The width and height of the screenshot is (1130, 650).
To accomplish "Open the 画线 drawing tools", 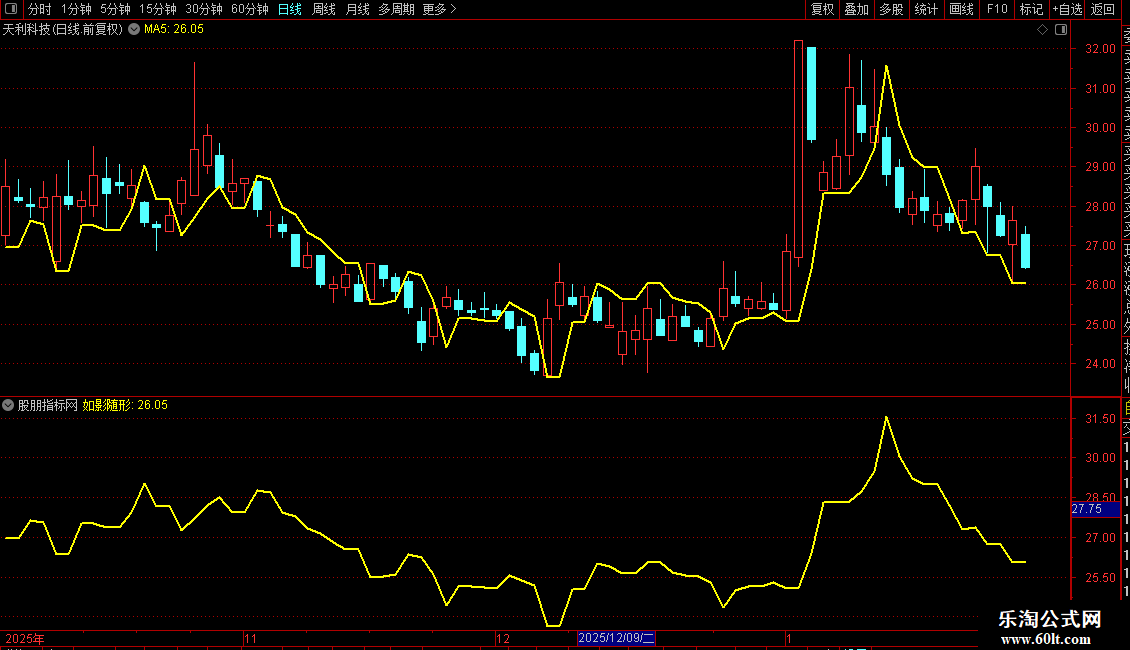I will point(961,9).
